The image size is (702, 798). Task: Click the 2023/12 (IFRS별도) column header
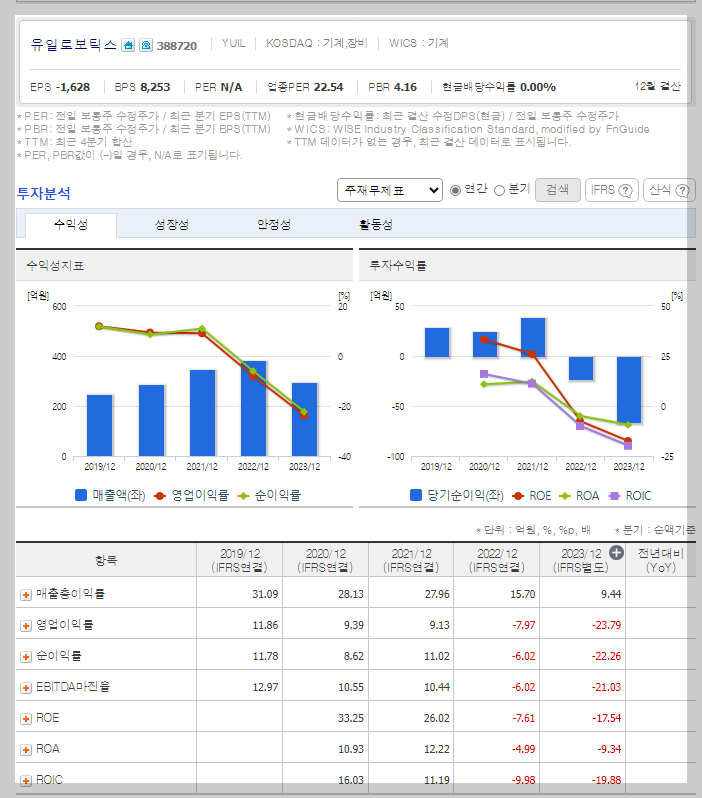click(x=581, y=560)
